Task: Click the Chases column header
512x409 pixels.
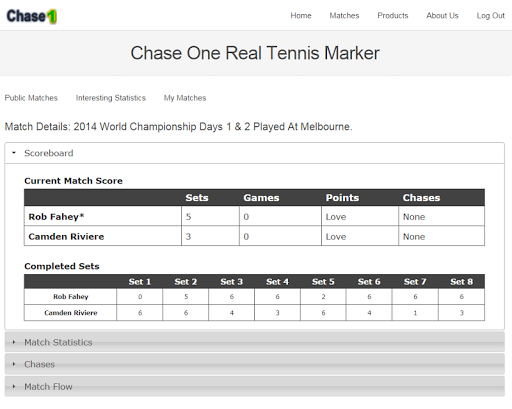Action: [421, 198]
